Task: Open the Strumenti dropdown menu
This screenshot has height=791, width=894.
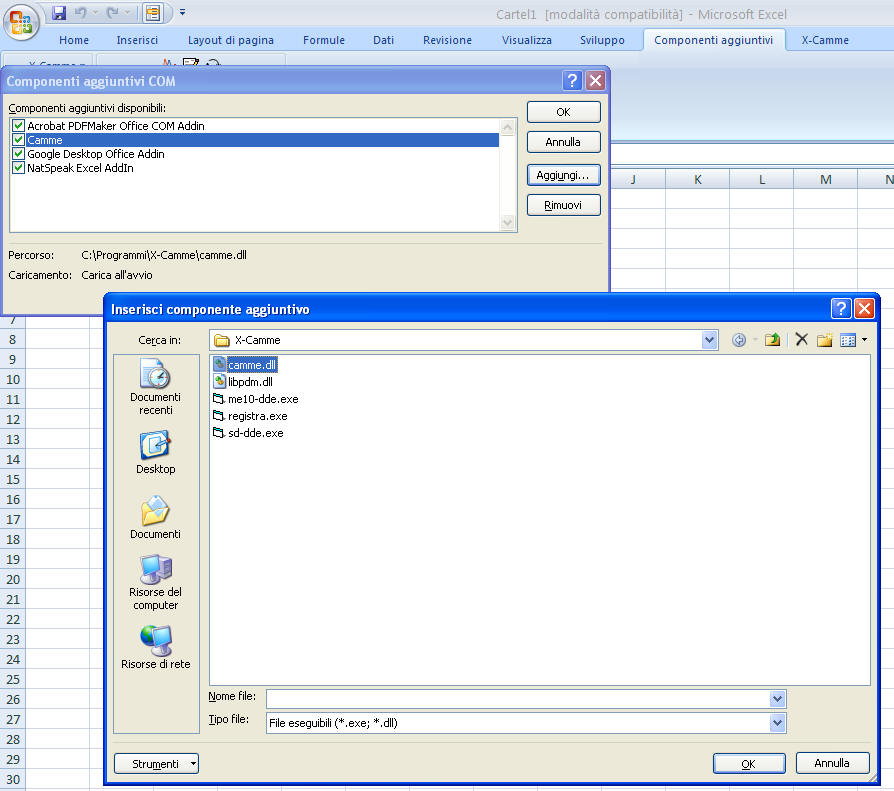Action: [x=156, y=764]
